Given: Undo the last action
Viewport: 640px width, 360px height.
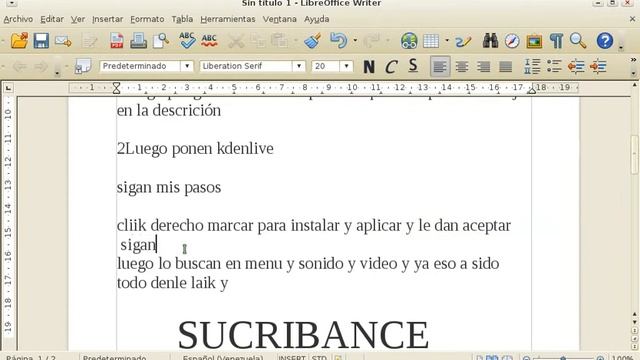Looking at the screenshot, I should (x=338, y=41).
